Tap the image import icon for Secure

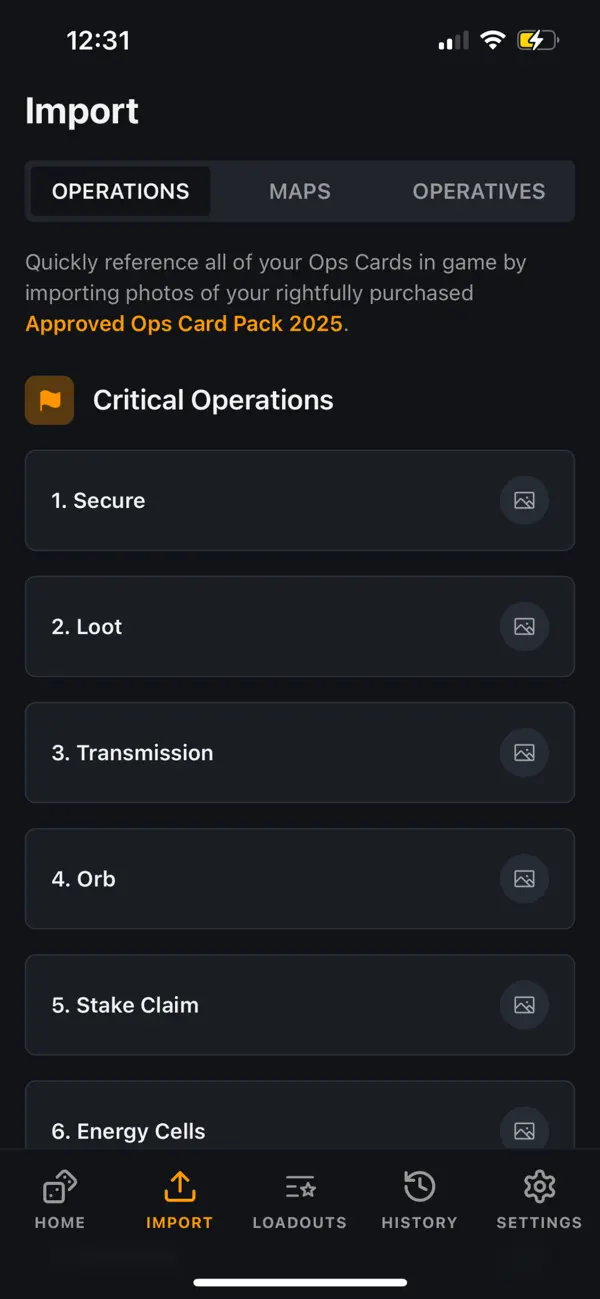click(524, 500)
